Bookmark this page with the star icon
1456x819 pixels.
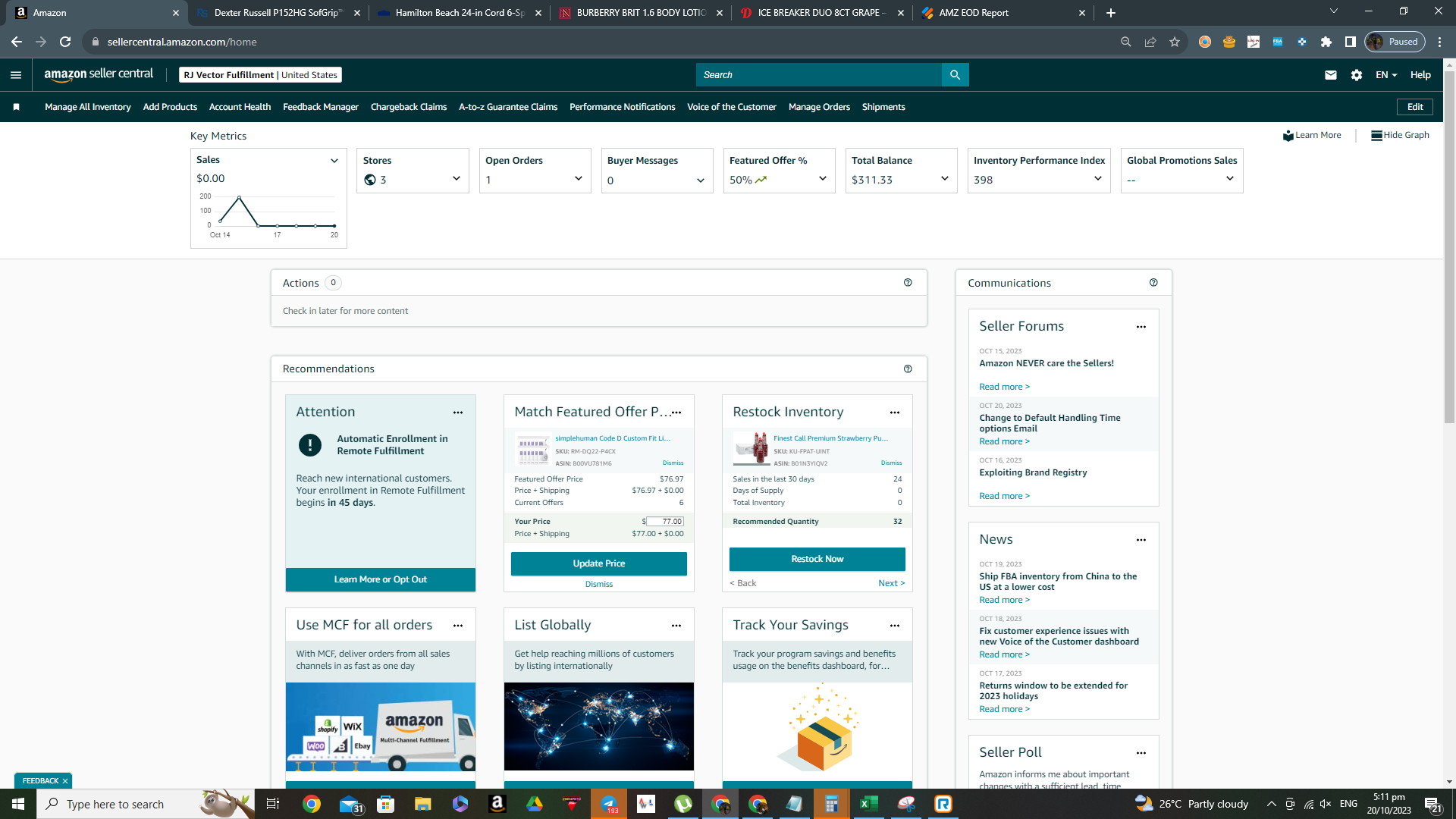1175,42
